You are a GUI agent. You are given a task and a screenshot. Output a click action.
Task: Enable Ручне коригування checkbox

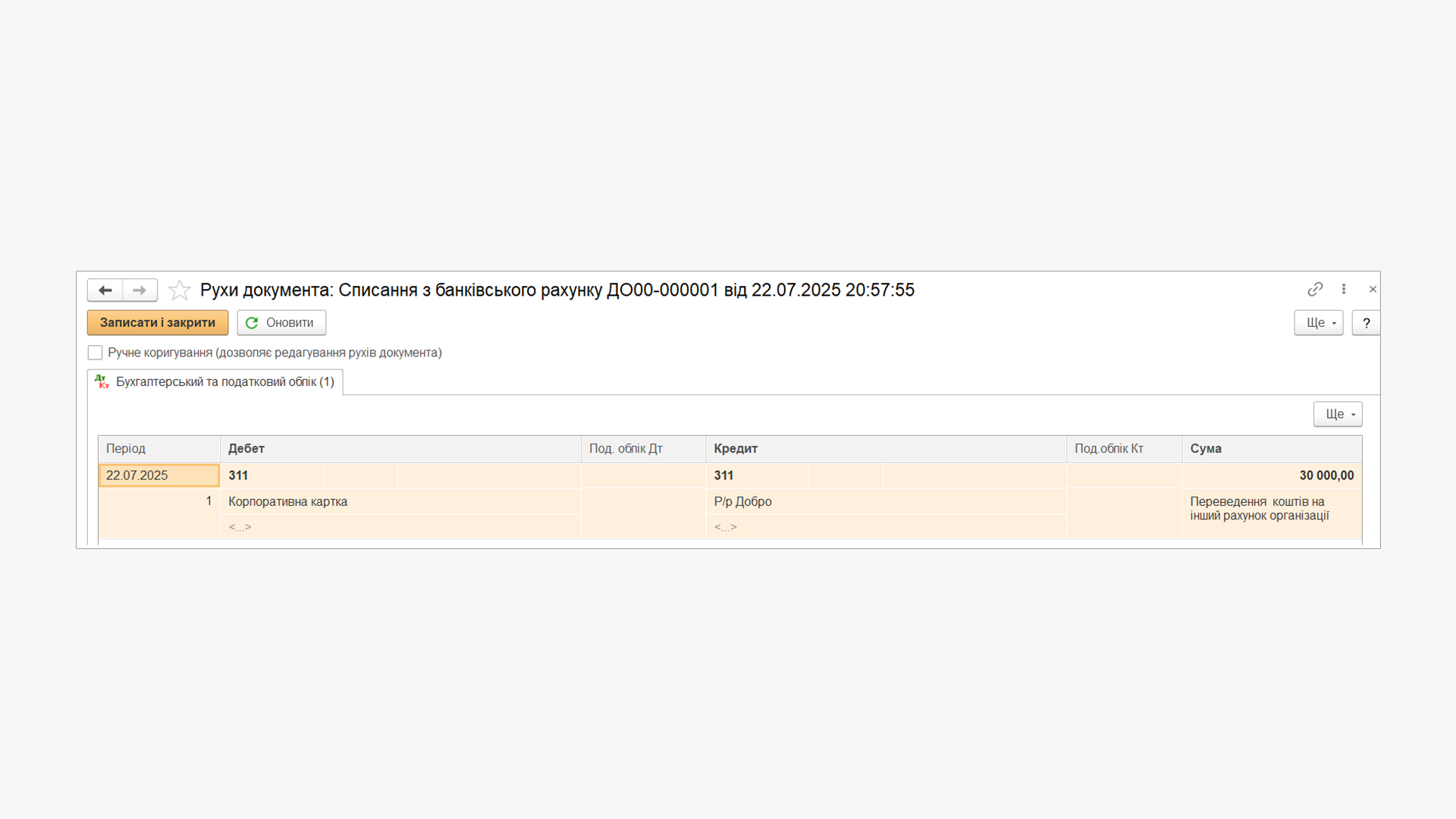[x=95, y=353]
